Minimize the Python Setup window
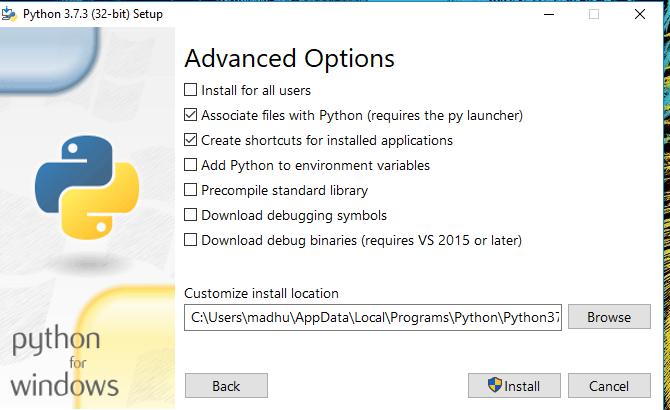This screenshot has height=410, width=670. click(x=548, y=14)
